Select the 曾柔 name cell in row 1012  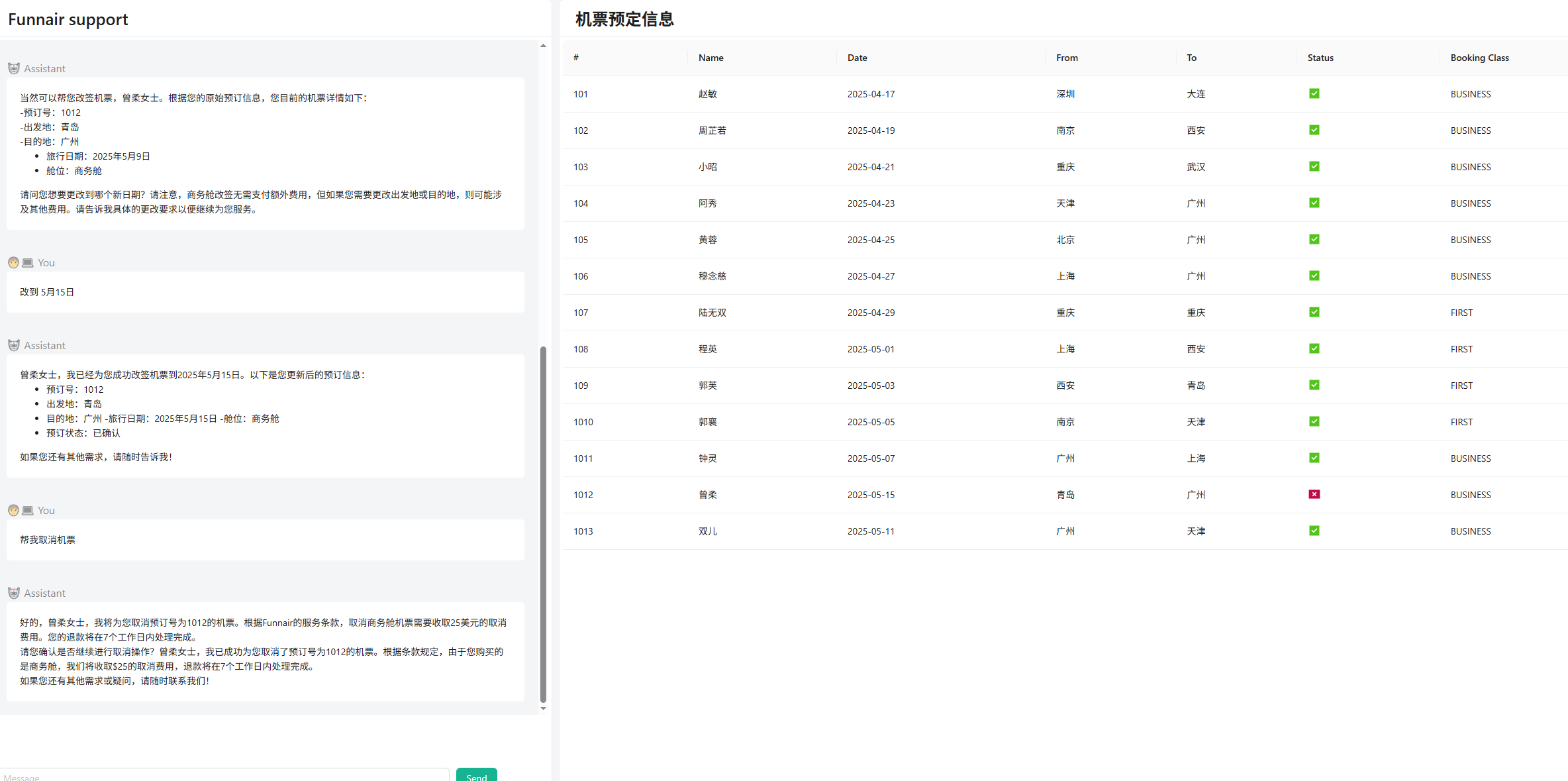point(707,495)
